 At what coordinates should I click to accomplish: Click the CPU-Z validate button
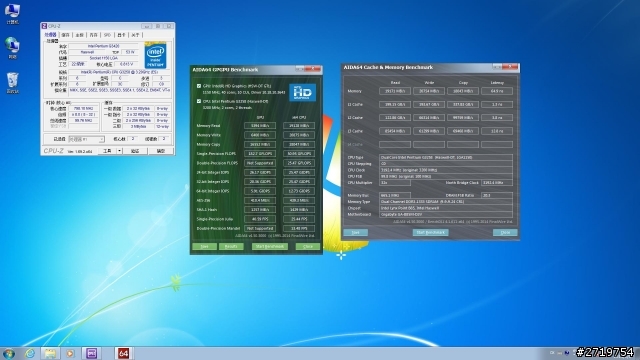(135, 151)
